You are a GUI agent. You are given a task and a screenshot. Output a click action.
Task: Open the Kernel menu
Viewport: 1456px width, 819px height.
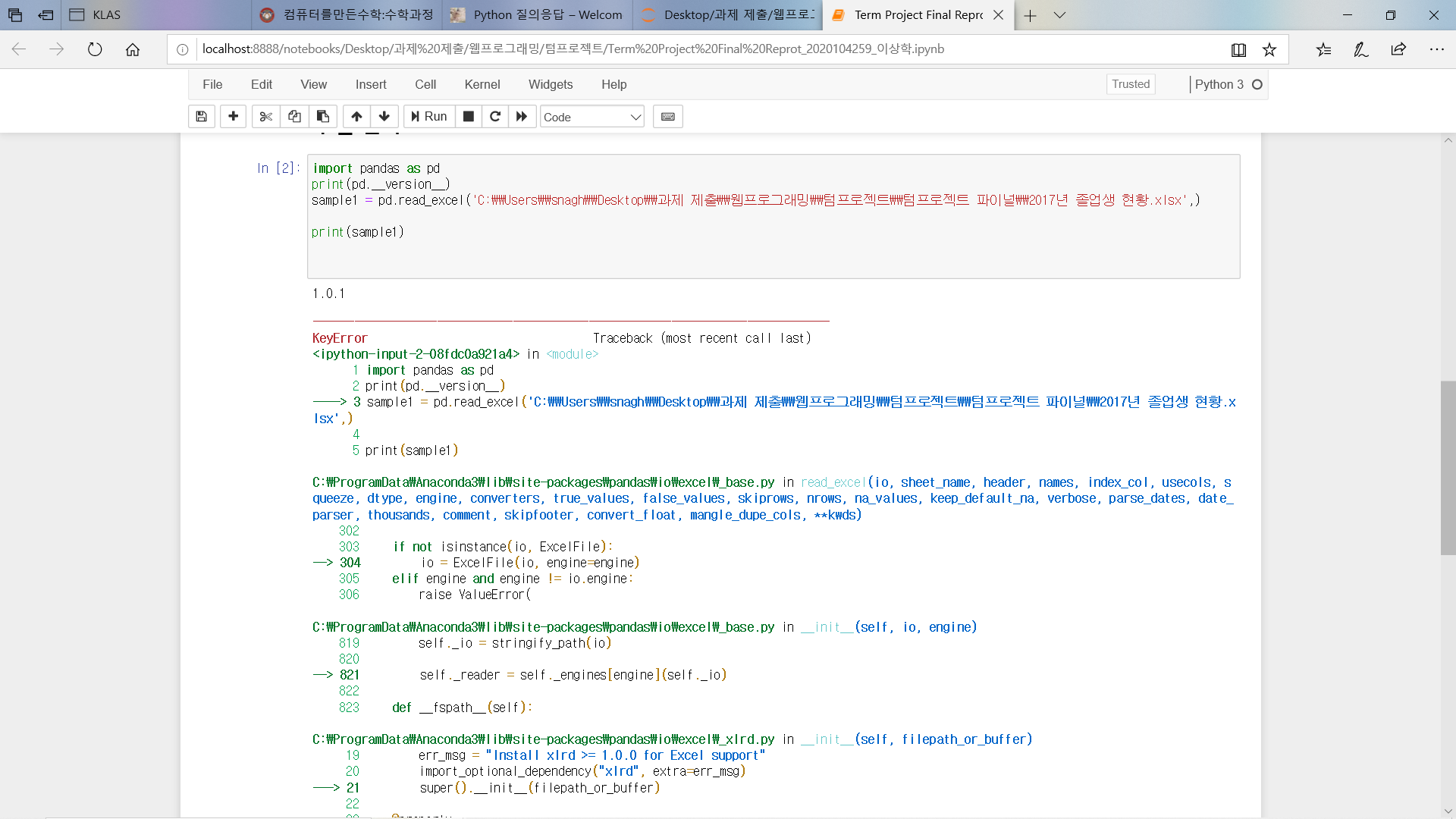[x=482, y=84]
